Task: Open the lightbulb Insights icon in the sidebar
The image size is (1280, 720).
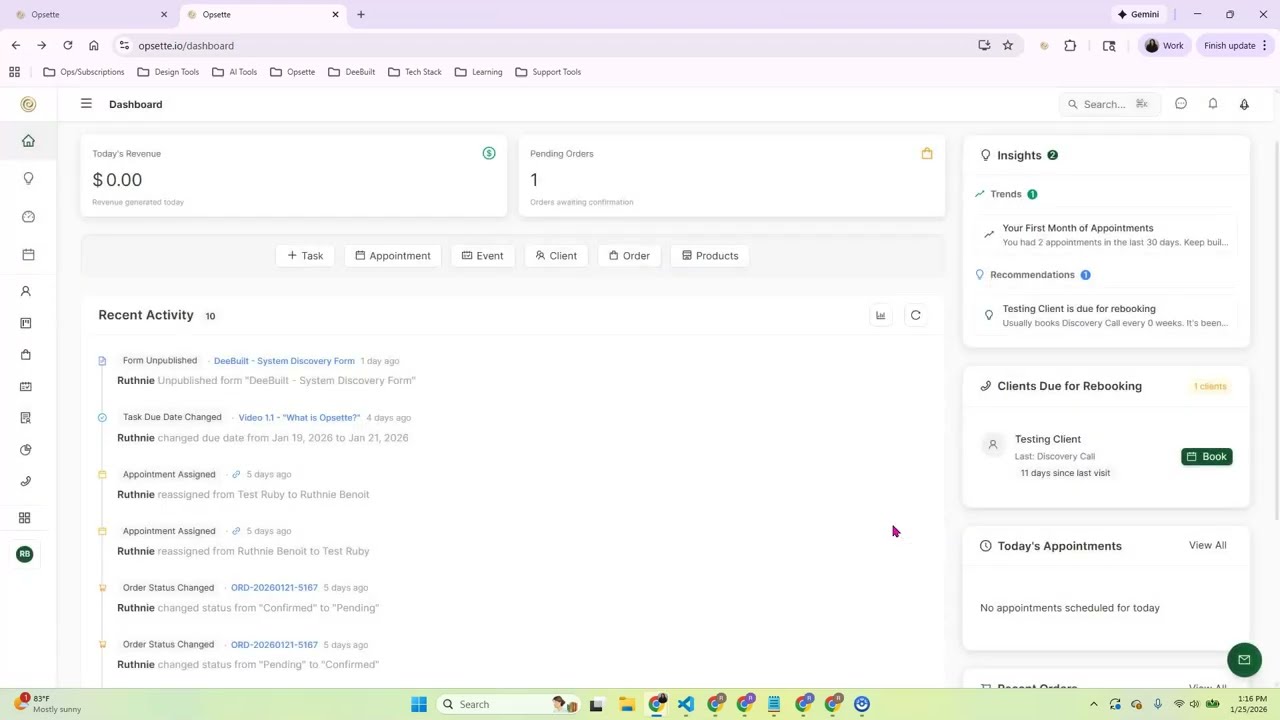Action: [x=28, y=178]
